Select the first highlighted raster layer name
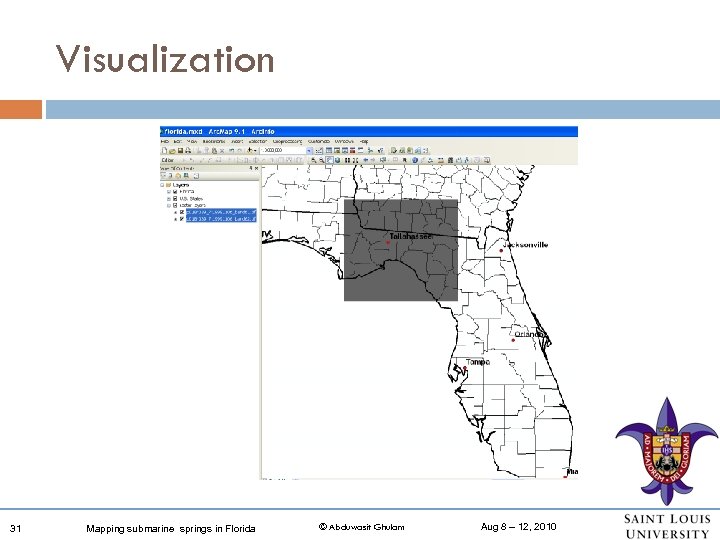The width and height of the screenshot is (720, 540). pyautogui.click(x=221, y=213)
